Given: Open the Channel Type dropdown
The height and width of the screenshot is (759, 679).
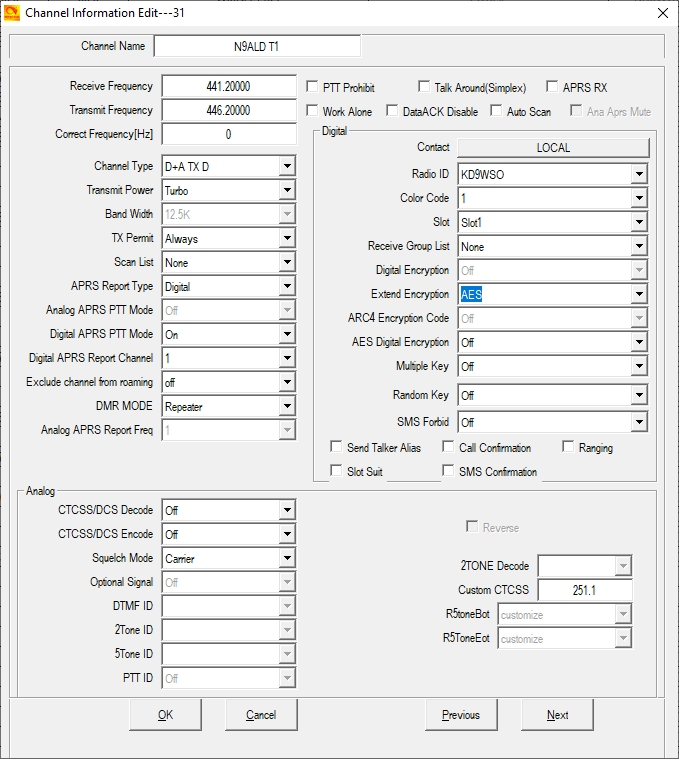Looking at the screenshot, I should (287, 166).
